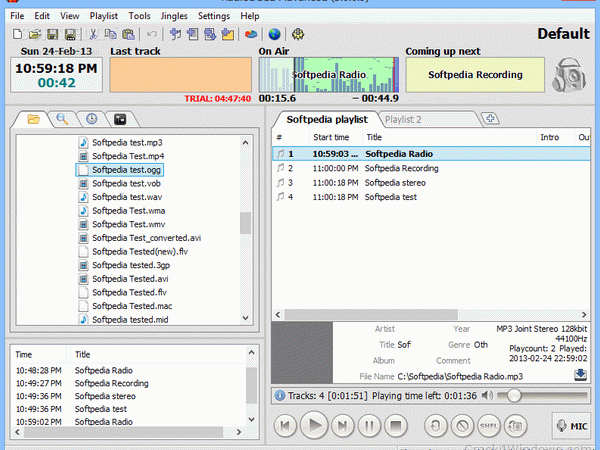
Task: Pause playback with the pause button
Action: point(369,426)
